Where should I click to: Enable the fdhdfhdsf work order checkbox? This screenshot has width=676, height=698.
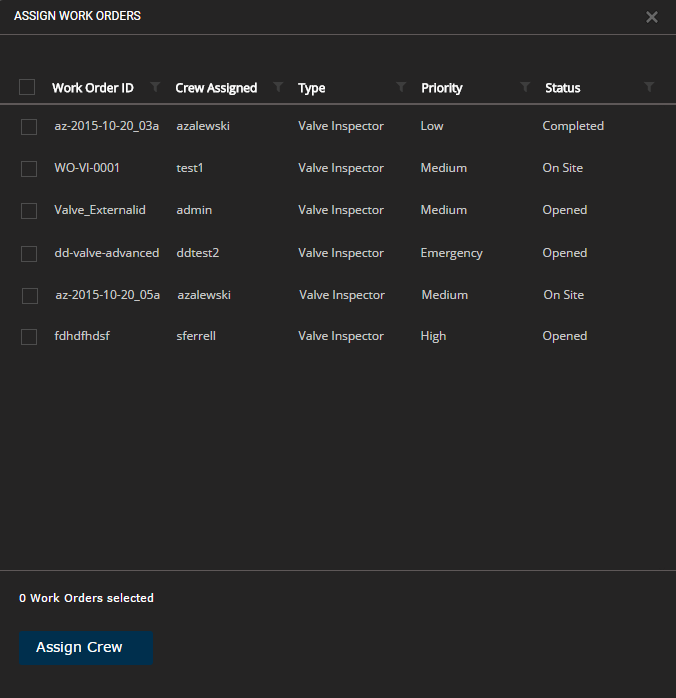(29, 337)
